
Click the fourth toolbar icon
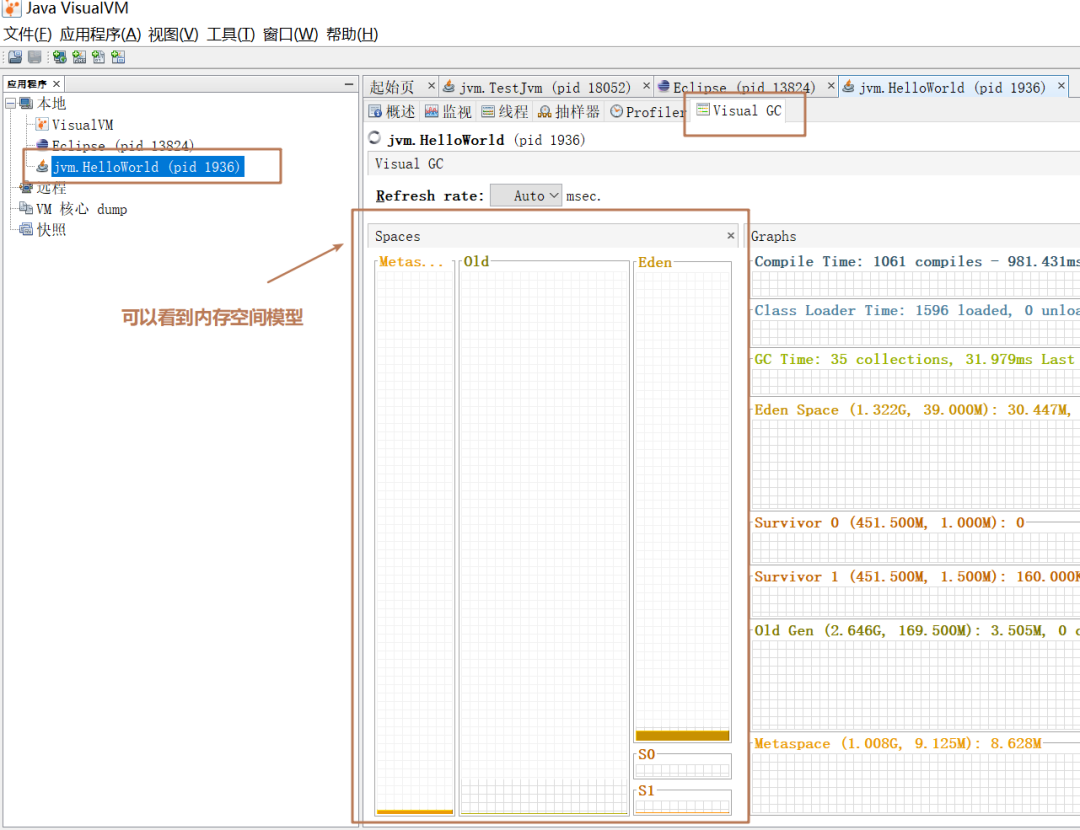click(x=79, y=57)
